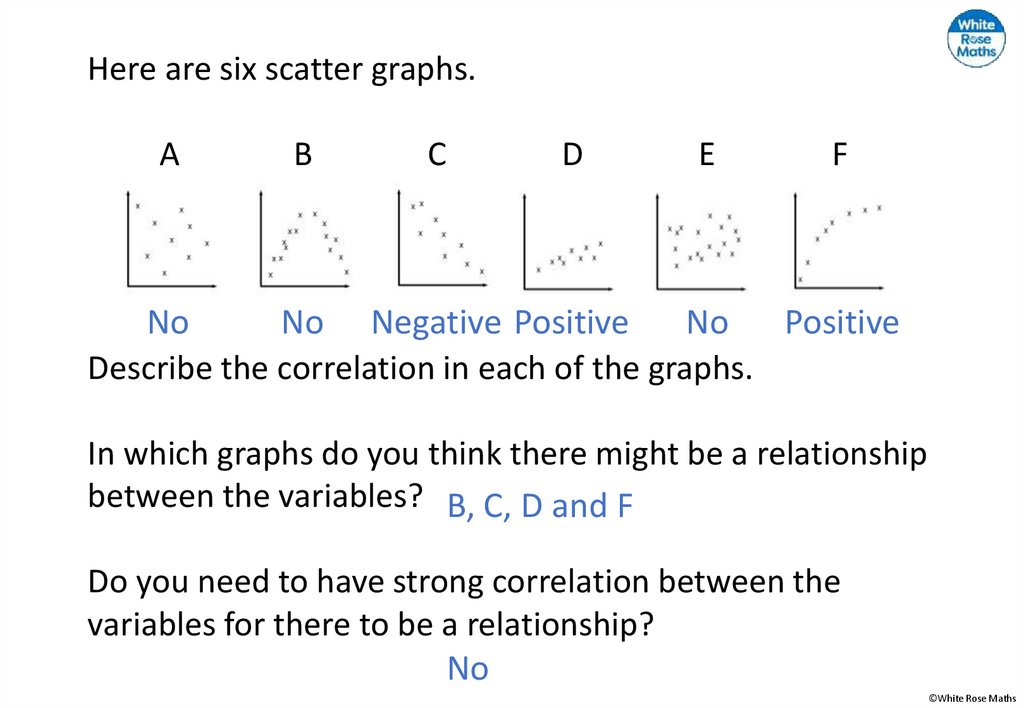Click the letter label C
The image size is (1024, 708).
coord(436,155)
